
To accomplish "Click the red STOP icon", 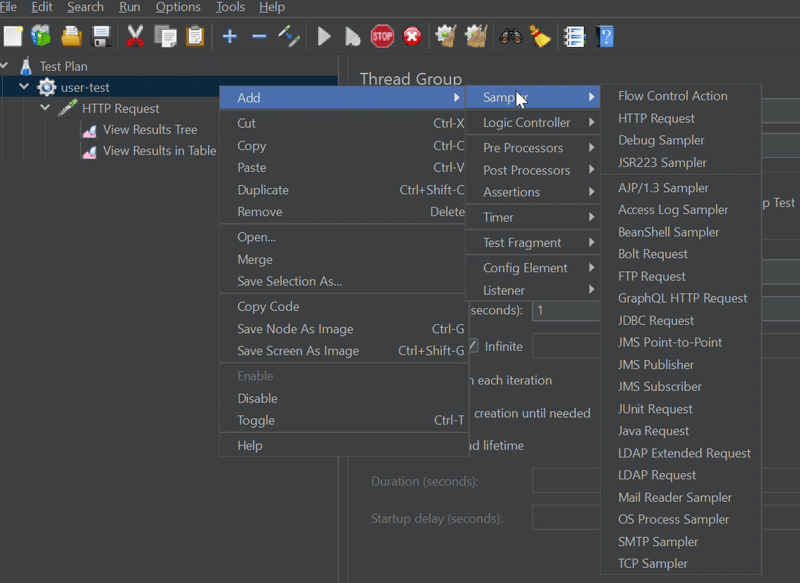I will pyautogui.click(x=382, y=36).
